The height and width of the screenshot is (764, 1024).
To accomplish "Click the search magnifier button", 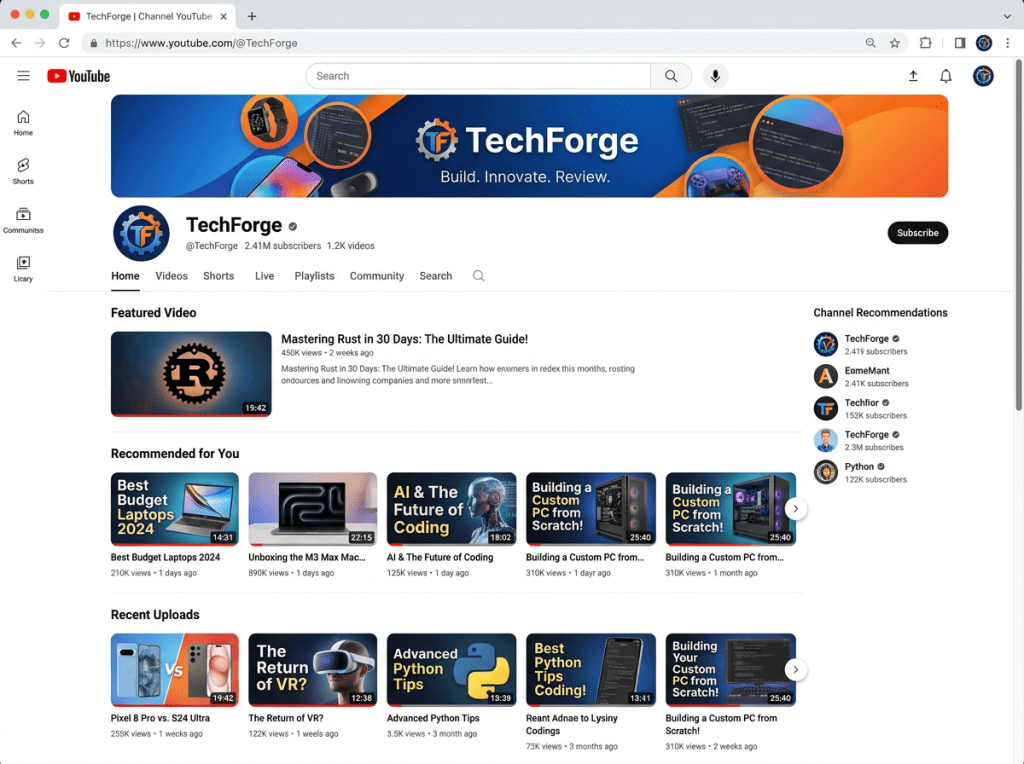I will tap(671, 76).
